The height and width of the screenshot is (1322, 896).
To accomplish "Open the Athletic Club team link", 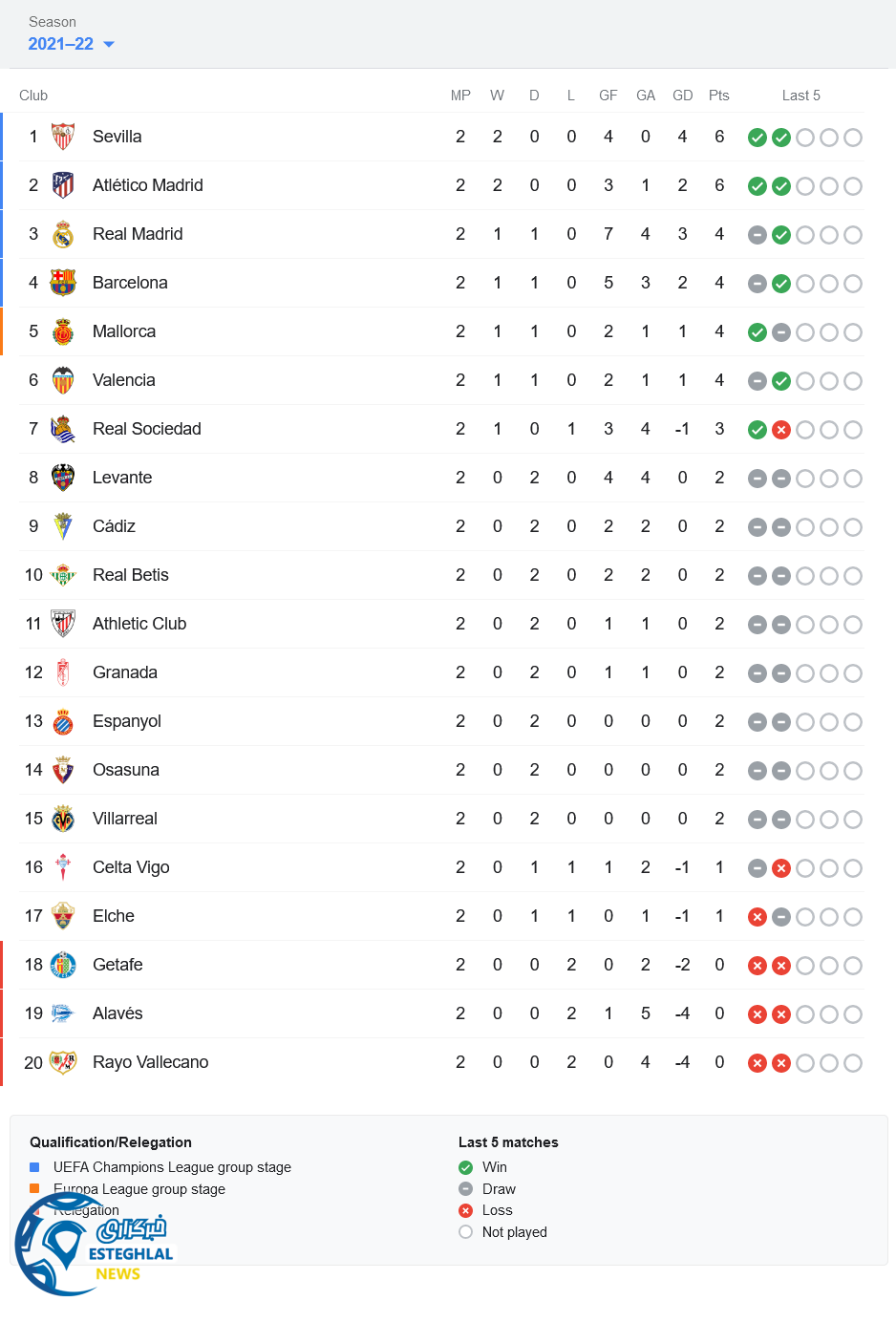I will tap(139, 624).
